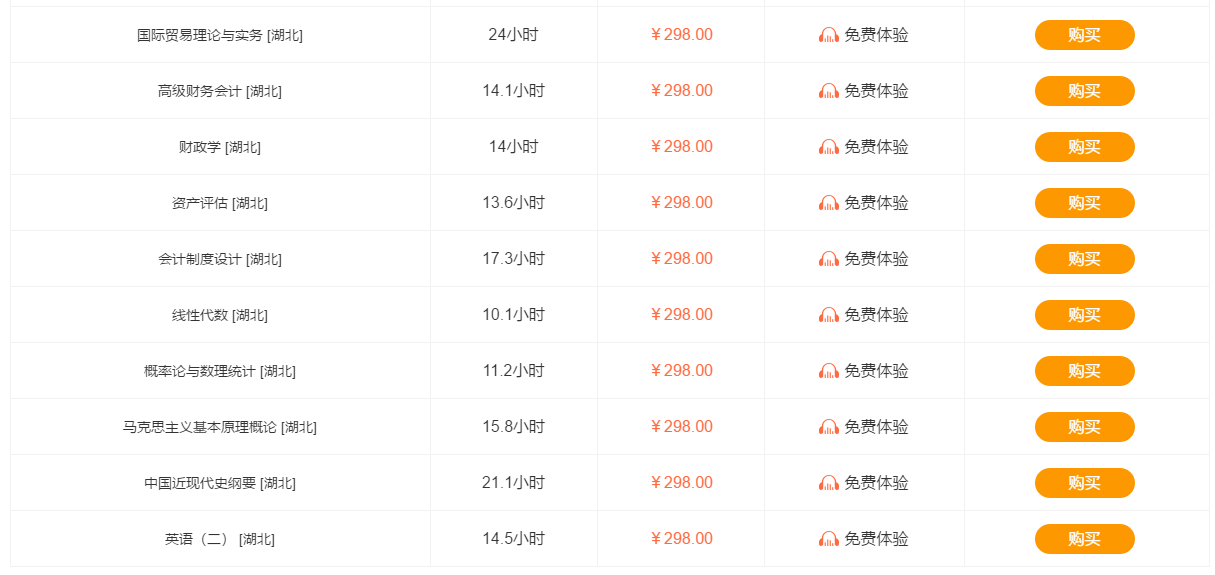The width and height of the screenshot is (1215, 575).
Task: Click headphone icon in 资产评估 row
Action: (x=829, y=203)
